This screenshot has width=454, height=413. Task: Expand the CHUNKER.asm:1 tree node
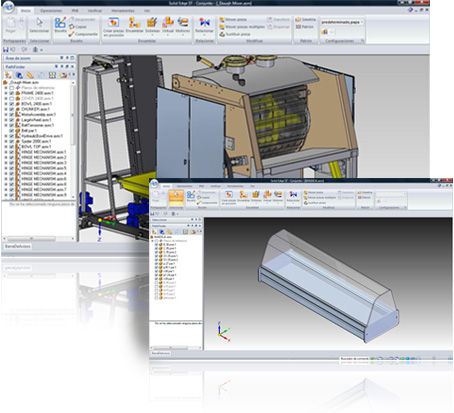click(6, 109)
